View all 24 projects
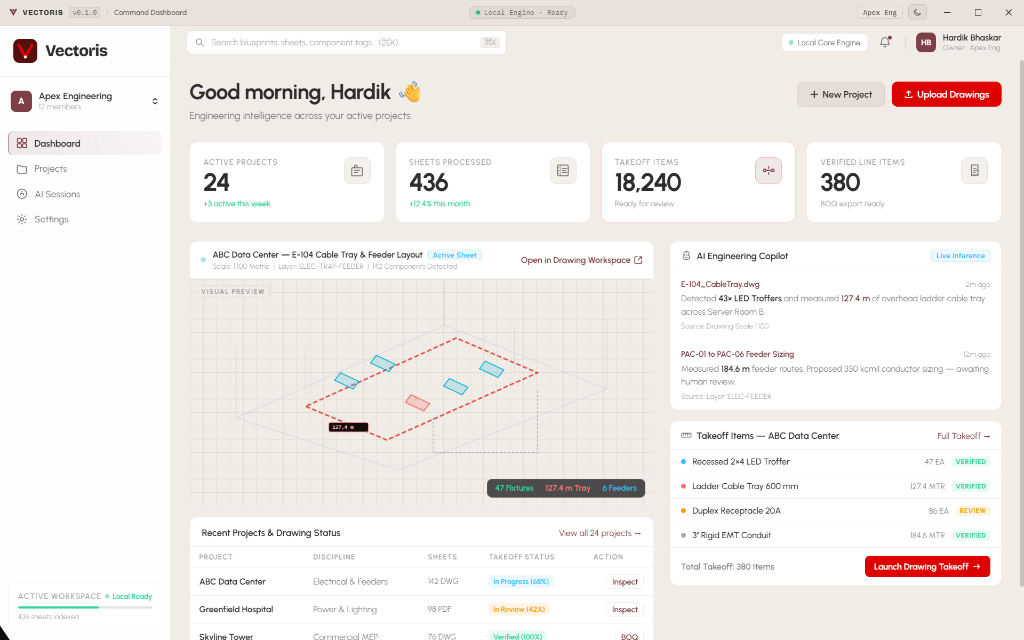The width and height of the screenshot is (1024, 640). (600, 533)
